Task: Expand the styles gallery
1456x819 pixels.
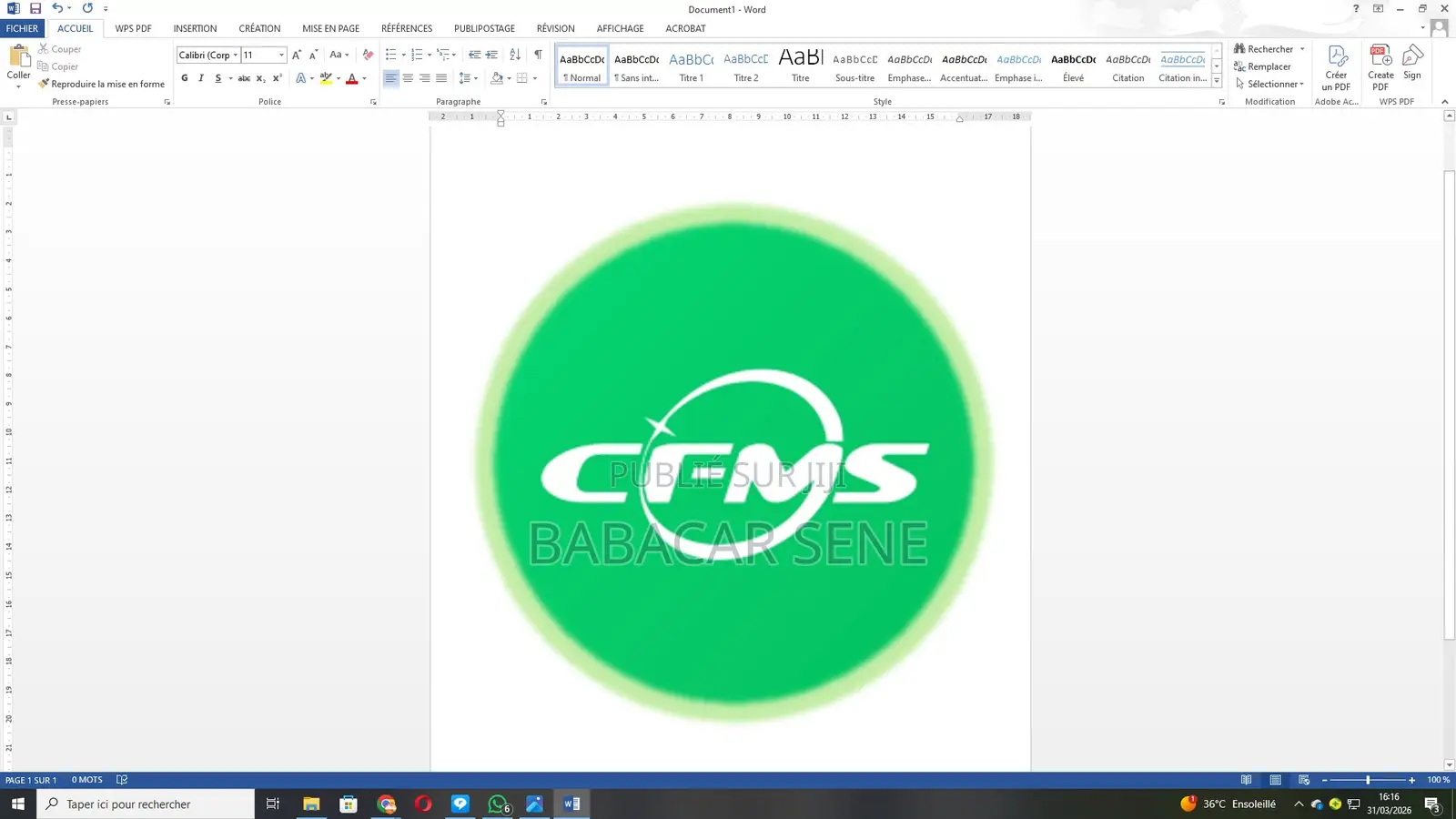Action: point(1217,81)
